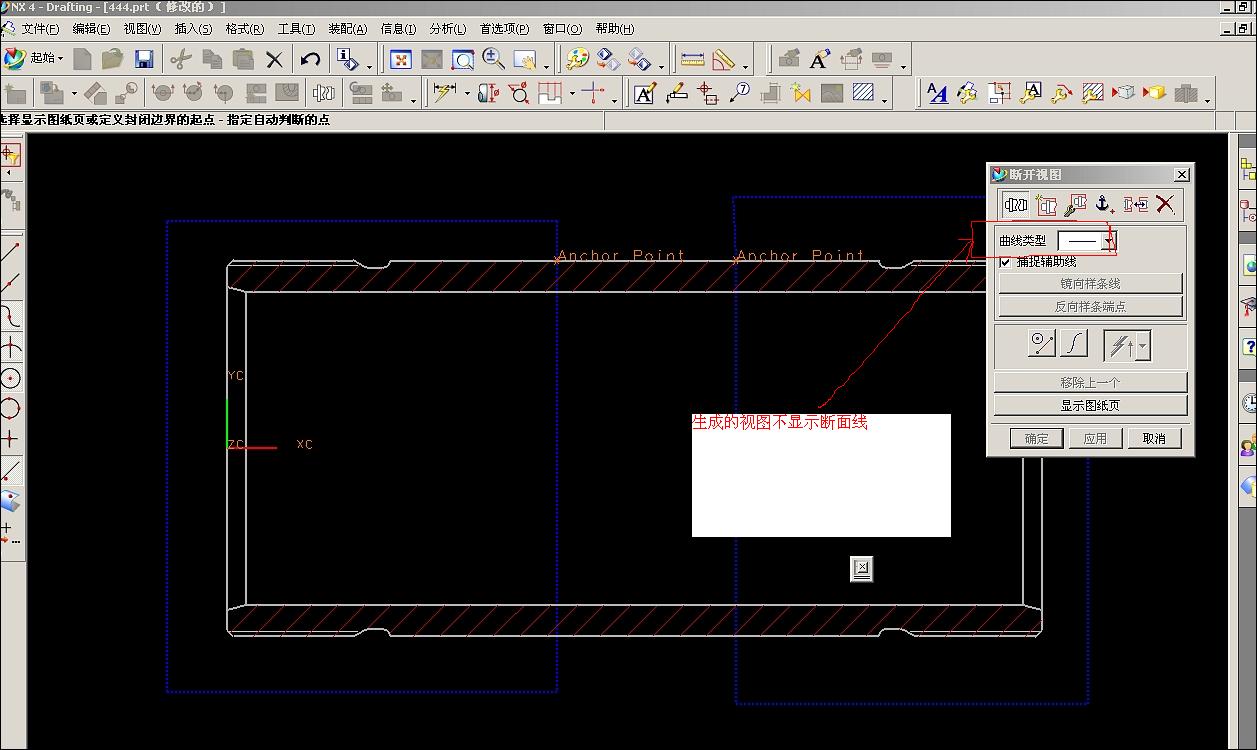This screenshot has height=750, width=1257.
Task: Click the yellow solid cube icon
Action: 1155,93
